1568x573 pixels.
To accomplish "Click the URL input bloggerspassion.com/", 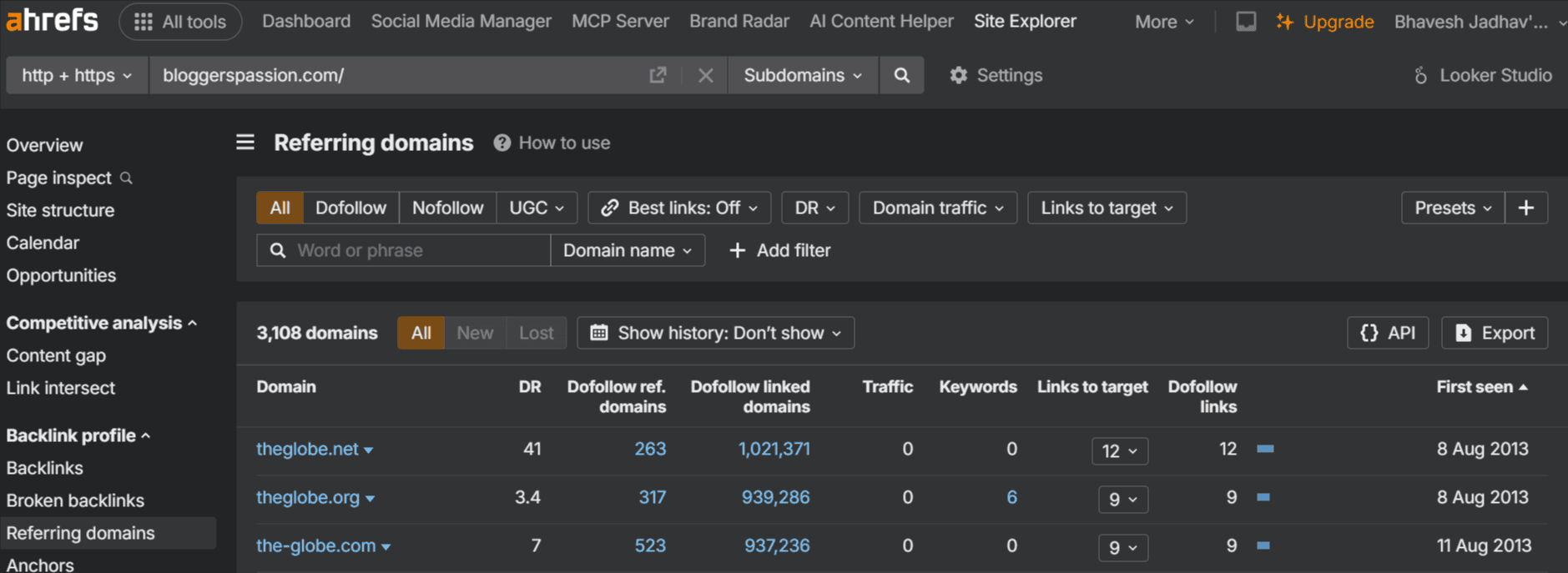I will pyautogui.click(x=401, y=75).
